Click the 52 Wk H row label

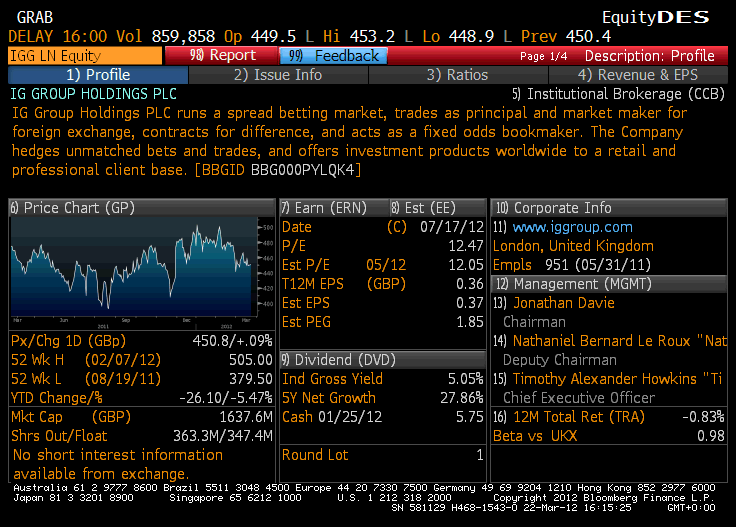(37, 360)
